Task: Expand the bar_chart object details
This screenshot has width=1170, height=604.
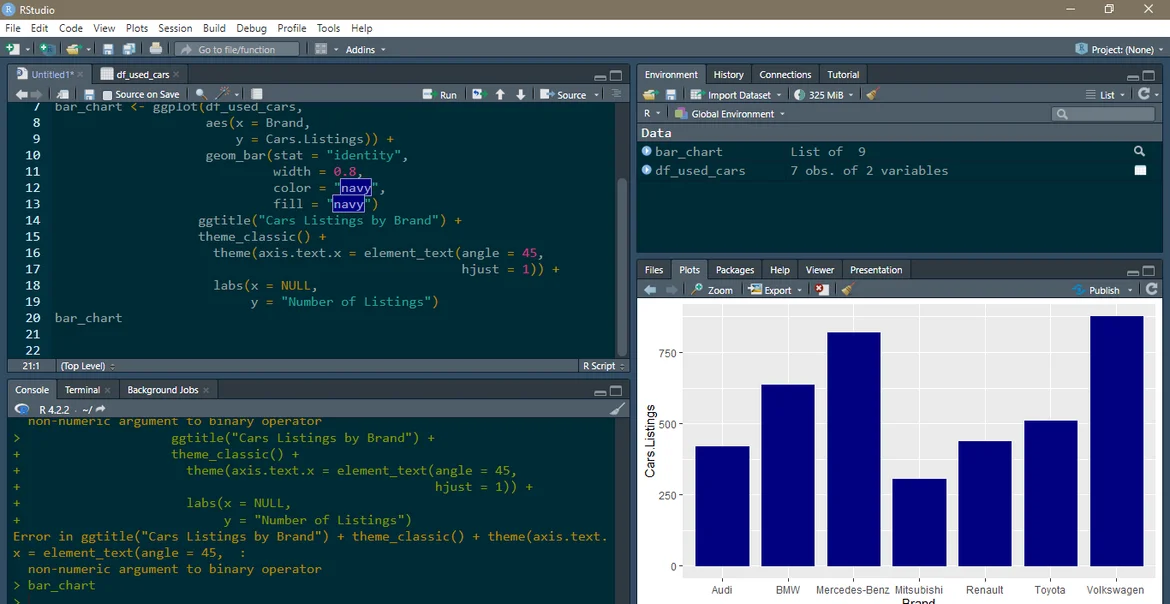Action: point(647,152)
